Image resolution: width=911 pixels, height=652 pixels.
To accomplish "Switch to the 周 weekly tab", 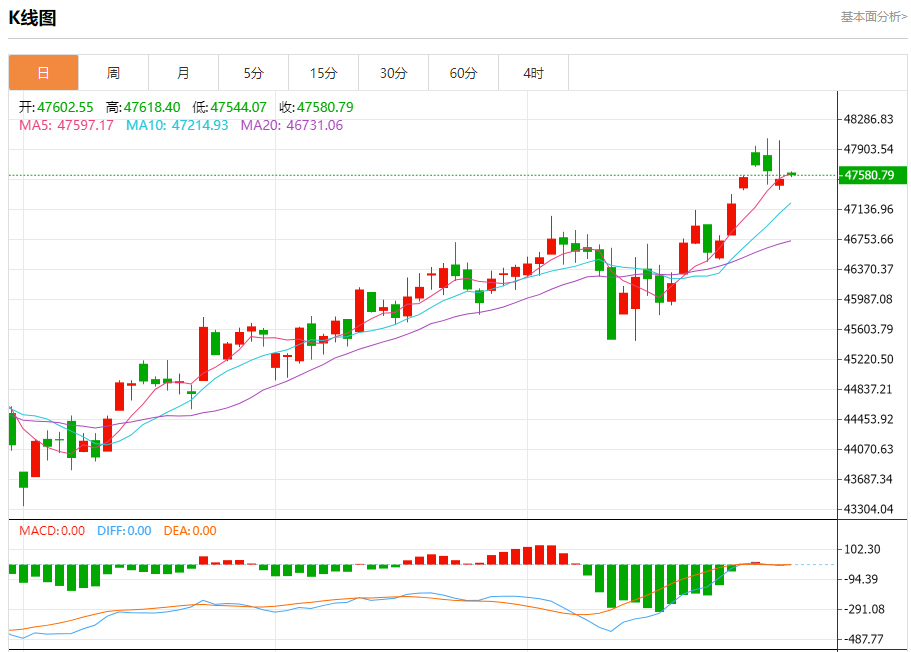I will point(113,73).
